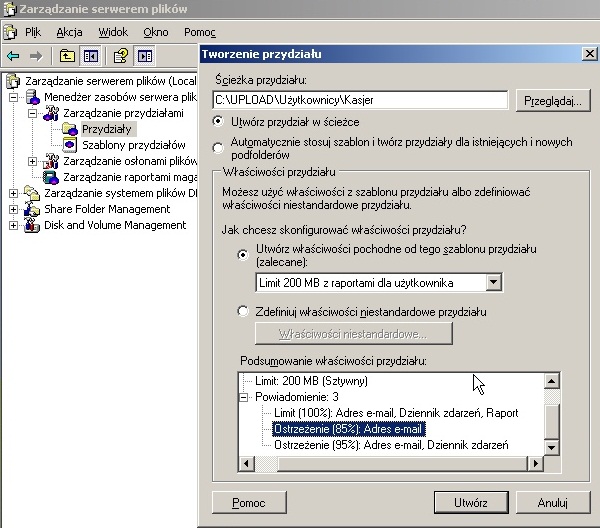This screenshot has width=600, height=528.
Task: Click the Szablony przydziałów icon
Action: pos(70,145)
